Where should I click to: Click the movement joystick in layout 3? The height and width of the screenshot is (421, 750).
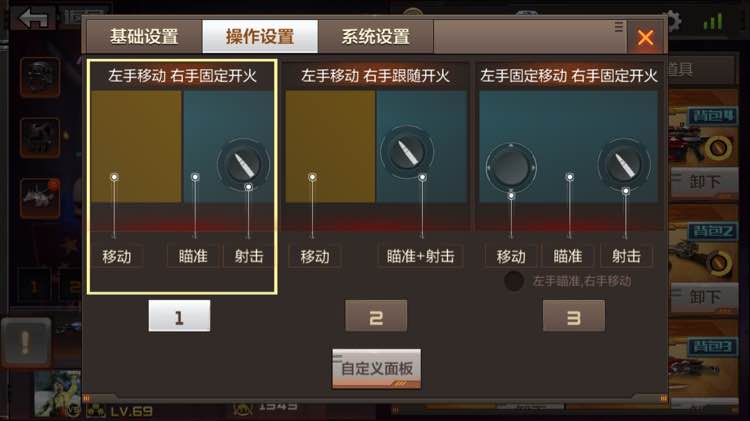click(x=511, y=168)
